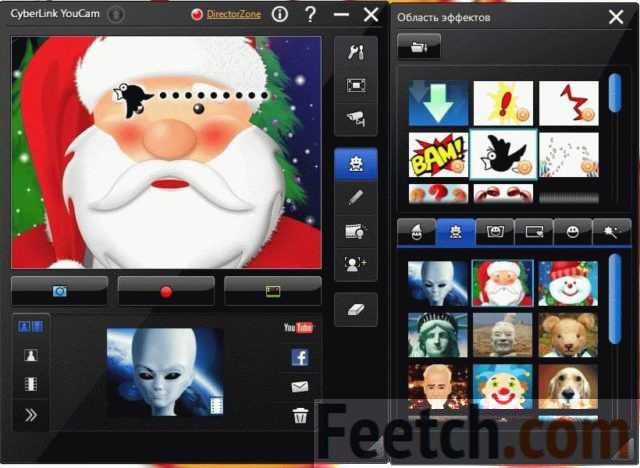Switch to the scenes screen tab
Viewport: 640px width, 468px height.
534,232
